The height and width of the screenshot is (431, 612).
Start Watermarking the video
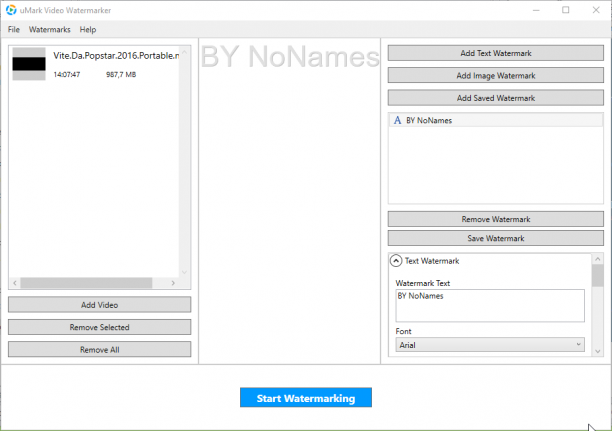tap(306, 398)
